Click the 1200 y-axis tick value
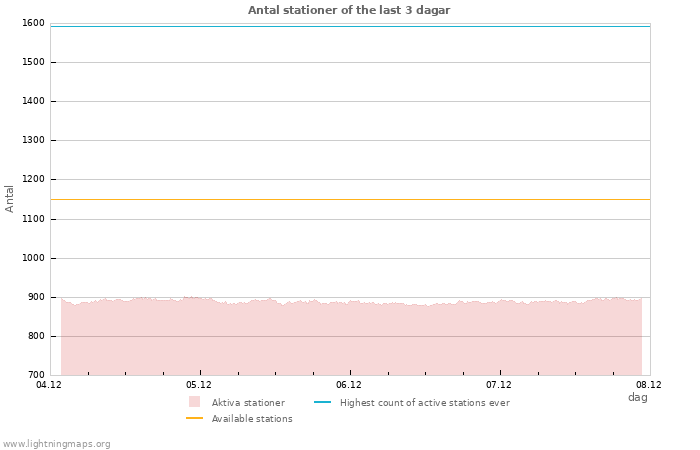Image resolution: width=700 pixels, height=450 pixels. (33, 180)
